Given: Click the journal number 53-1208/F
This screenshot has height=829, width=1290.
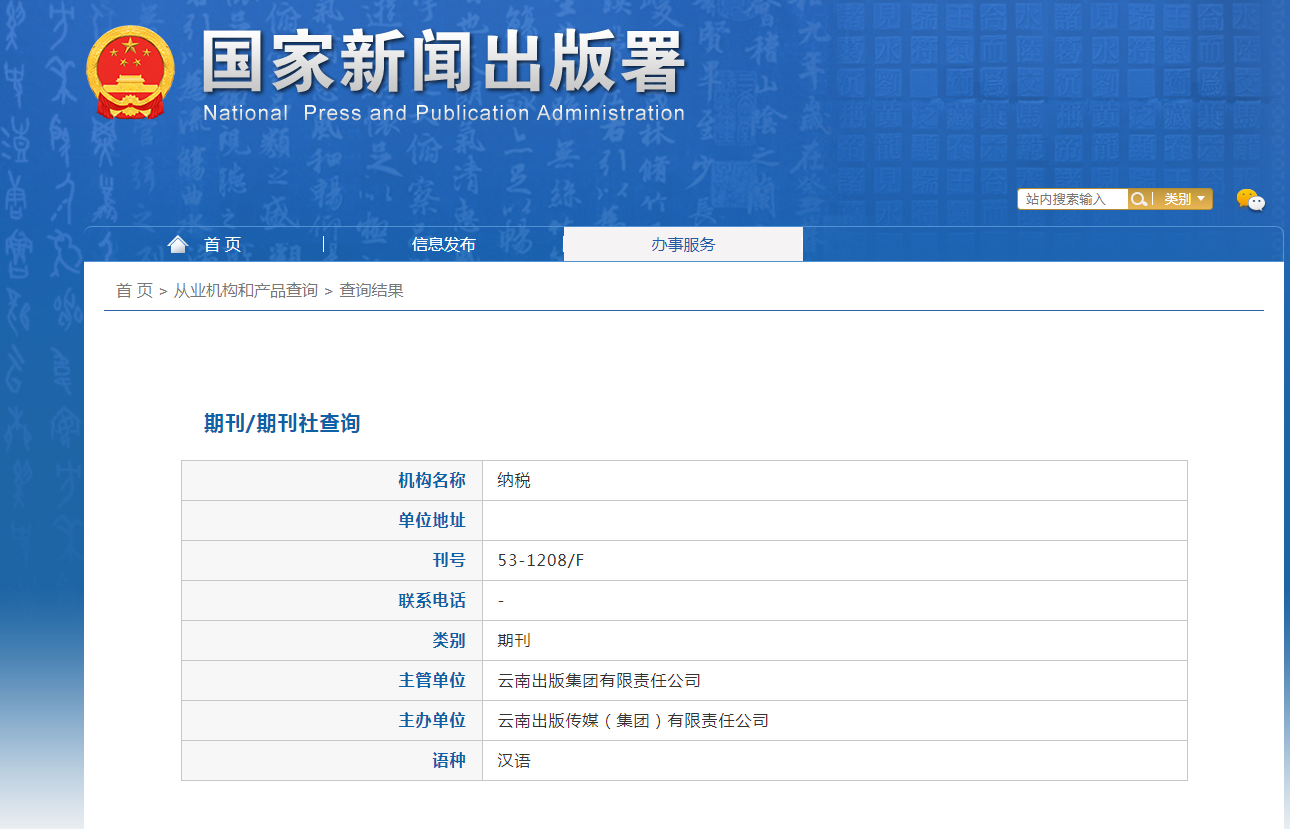Looking at the screenshot, I should (540, 560).
